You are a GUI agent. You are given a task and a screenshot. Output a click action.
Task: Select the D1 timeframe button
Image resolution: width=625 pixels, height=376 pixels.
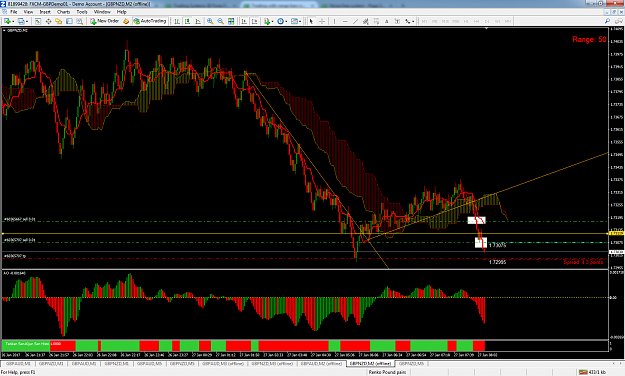pyautogui.click(x=487, y=21)
